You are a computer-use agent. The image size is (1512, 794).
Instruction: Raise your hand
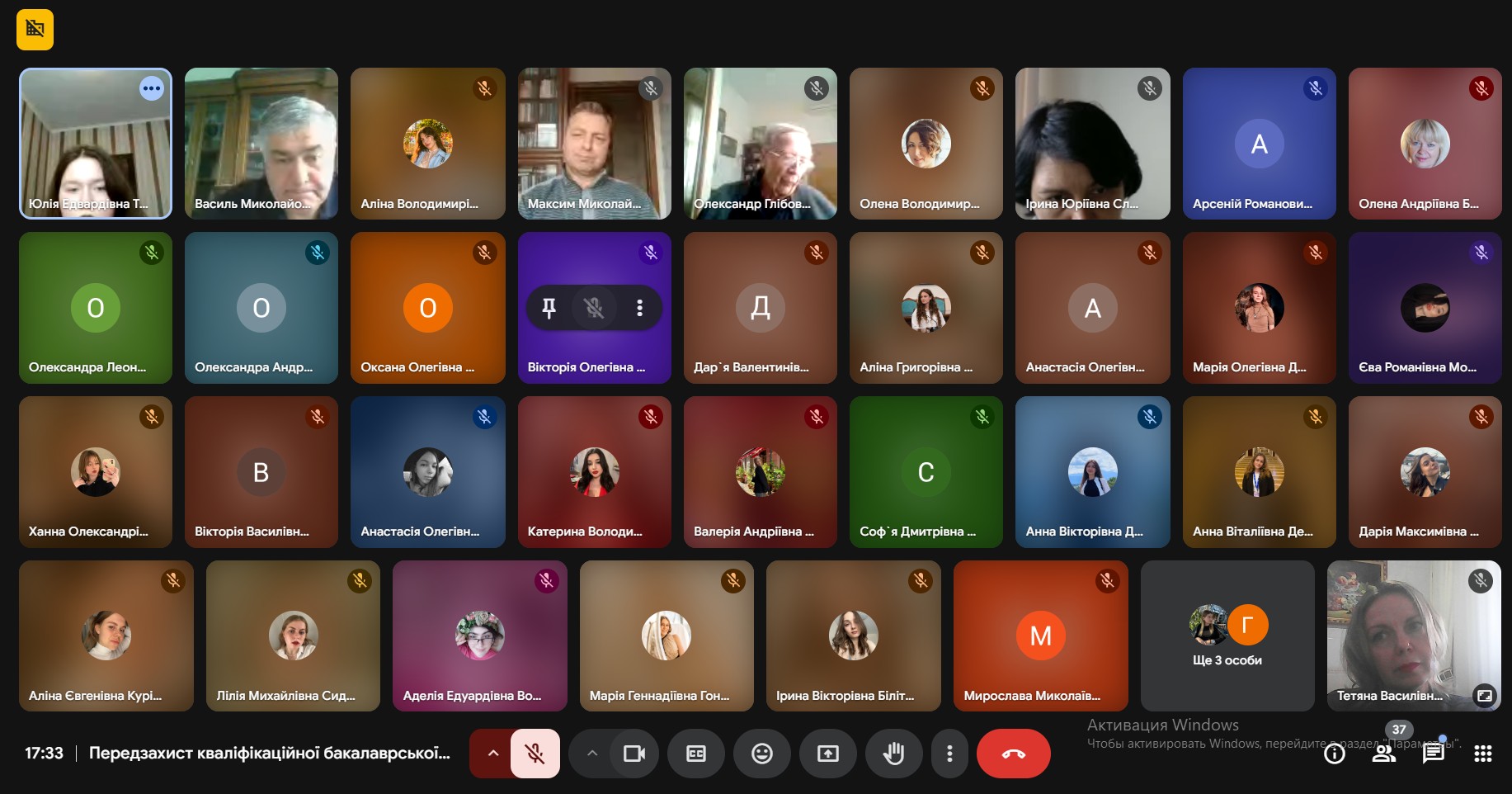pyautogui.click(x=893, y=754)
